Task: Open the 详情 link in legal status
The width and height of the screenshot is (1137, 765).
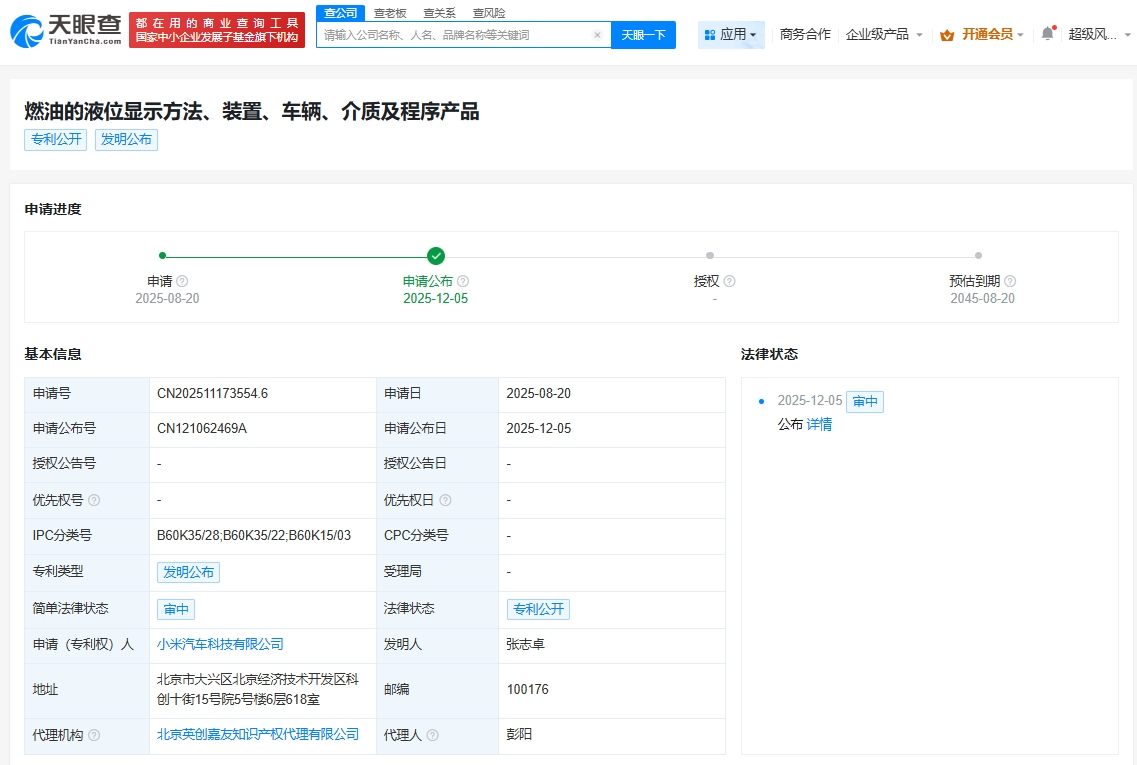Action: (x=819, y=425)
